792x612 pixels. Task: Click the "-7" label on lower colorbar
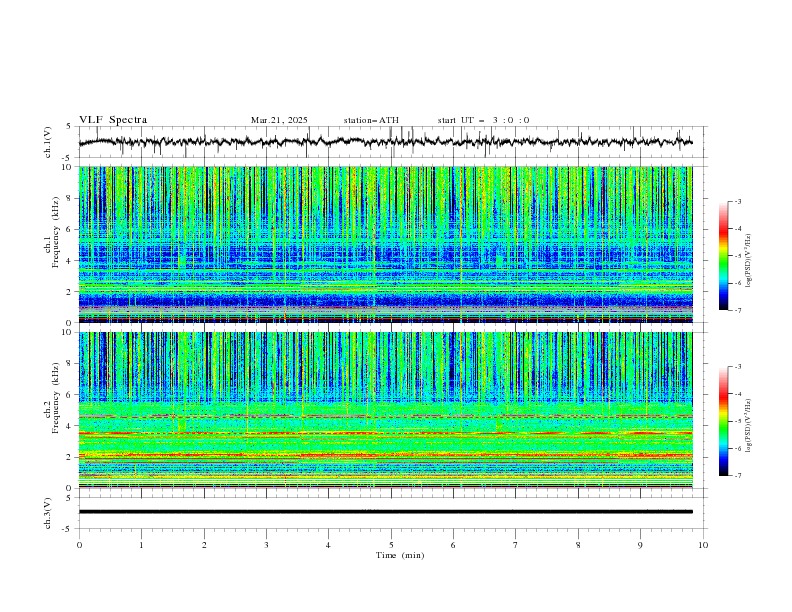[738, 476]
